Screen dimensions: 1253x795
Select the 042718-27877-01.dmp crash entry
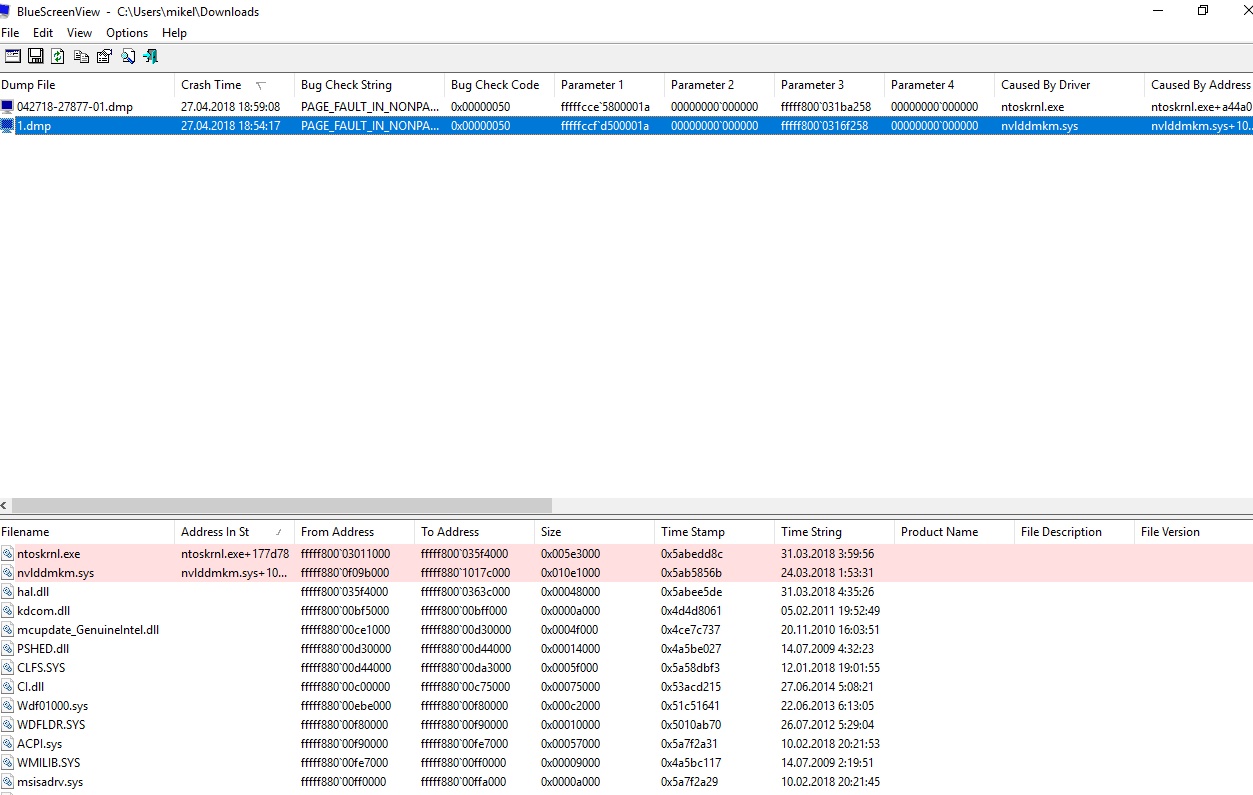point(75,107)
